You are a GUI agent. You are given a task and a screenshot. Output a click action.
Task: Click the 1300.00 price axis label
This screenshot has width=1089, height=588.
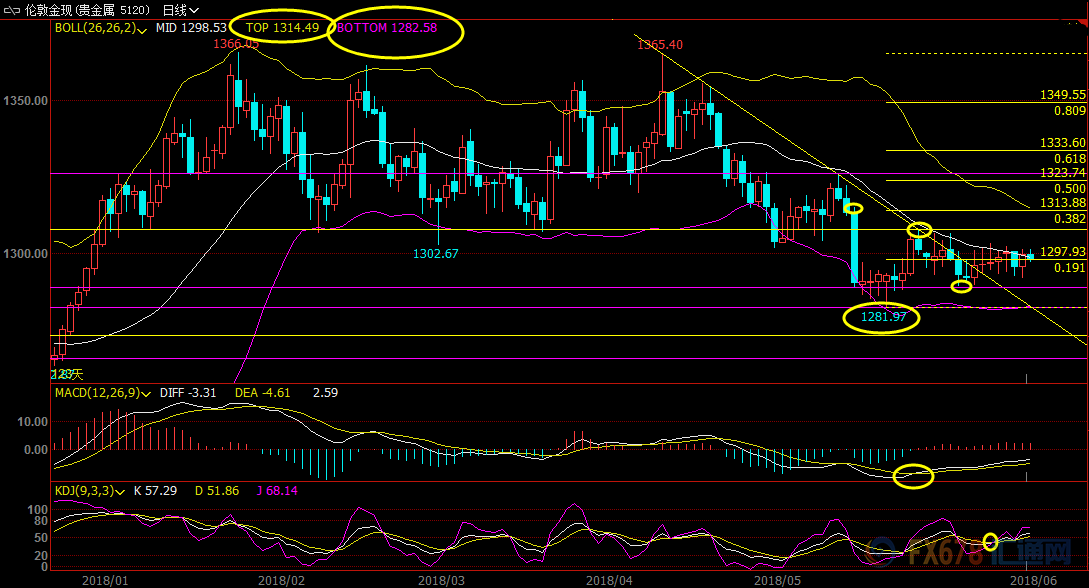click(25, 253)
